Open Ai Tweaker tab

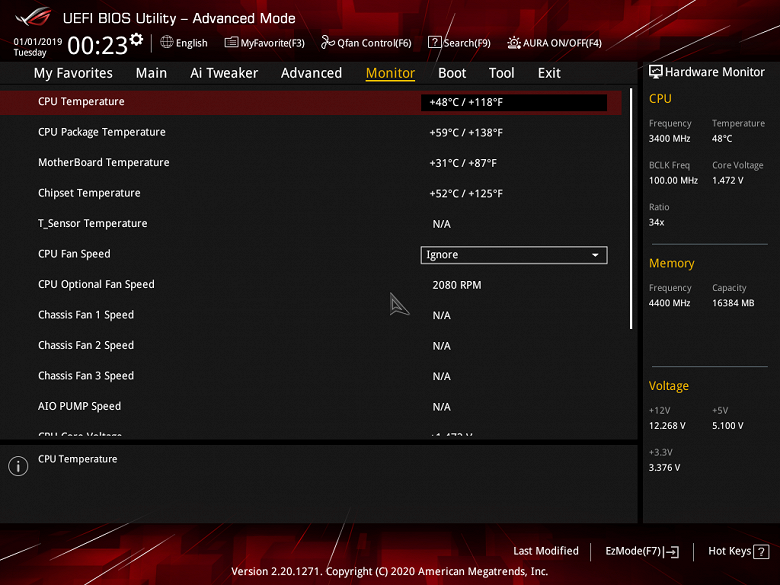coord(224,73)
